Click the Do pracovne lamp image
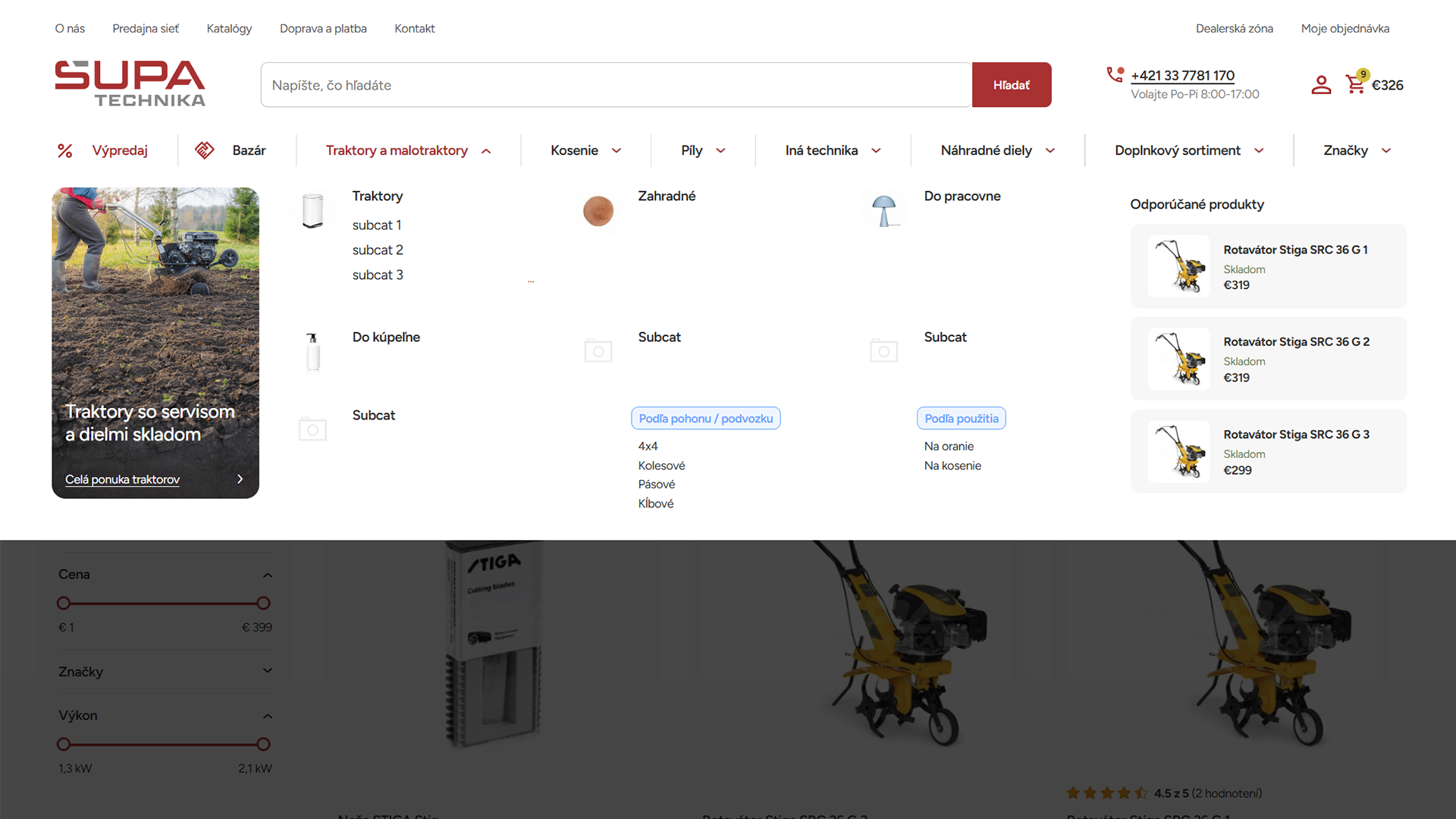 click(884, 211)
